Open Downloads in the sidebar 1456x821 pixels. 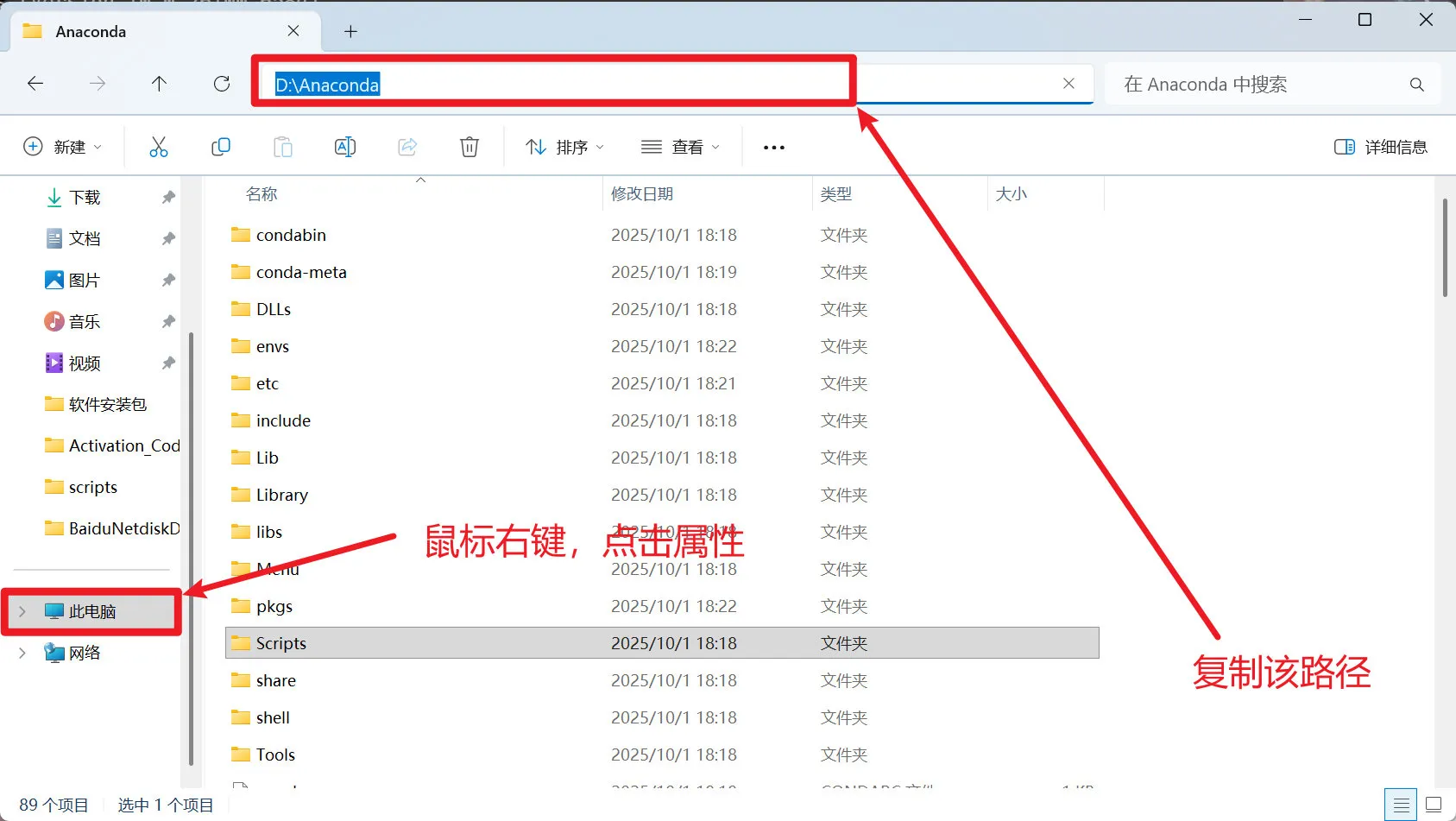tap(85, 198)
